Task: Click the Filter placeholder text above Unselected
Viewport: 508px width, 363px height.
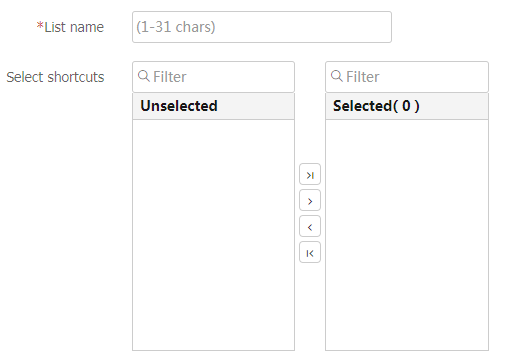Action: tap(170, 77)
